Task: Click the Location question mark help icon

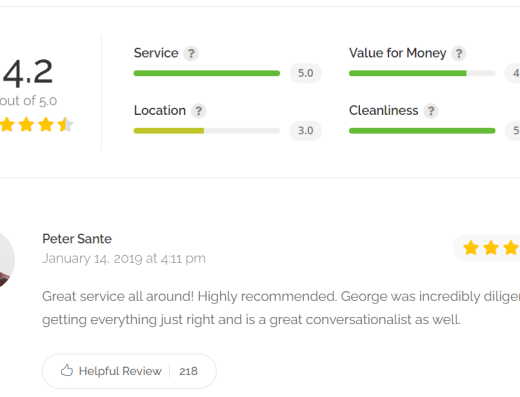Action: click(x=198, y=111)
